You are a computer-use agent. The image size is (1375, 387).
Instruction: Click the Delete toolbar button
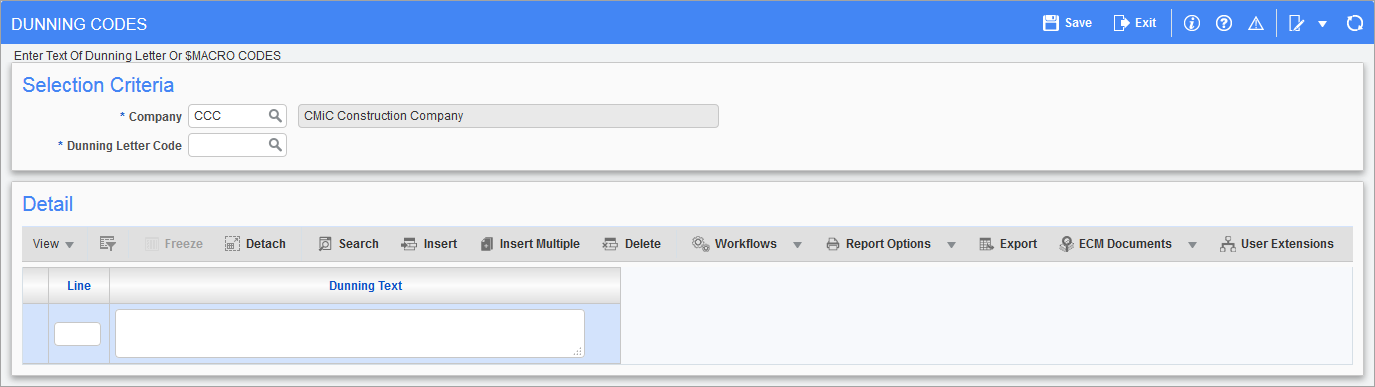tap(632, 244)
